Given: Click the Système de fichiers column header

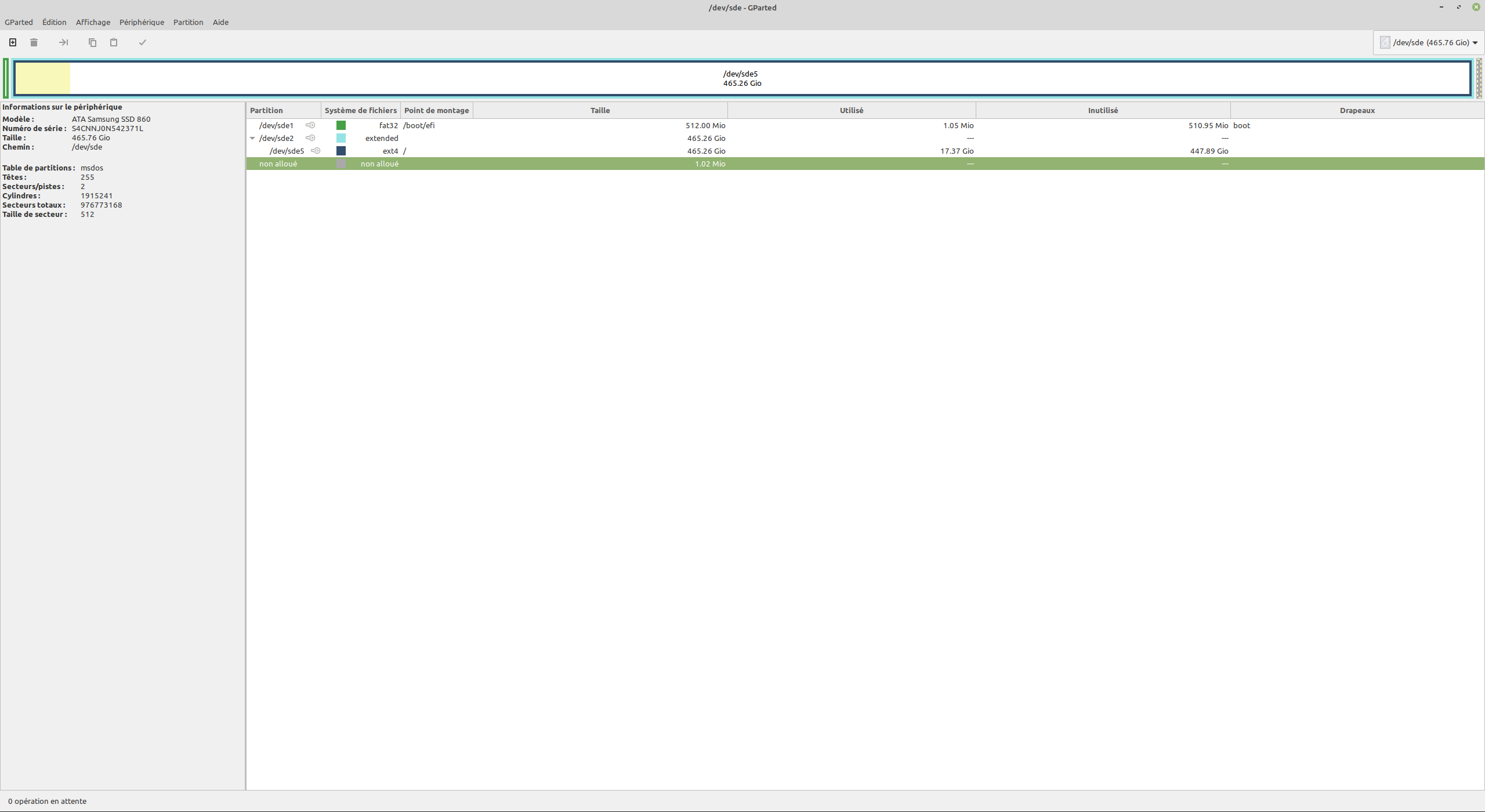Looking at the screenshot, I should (360, 110).
